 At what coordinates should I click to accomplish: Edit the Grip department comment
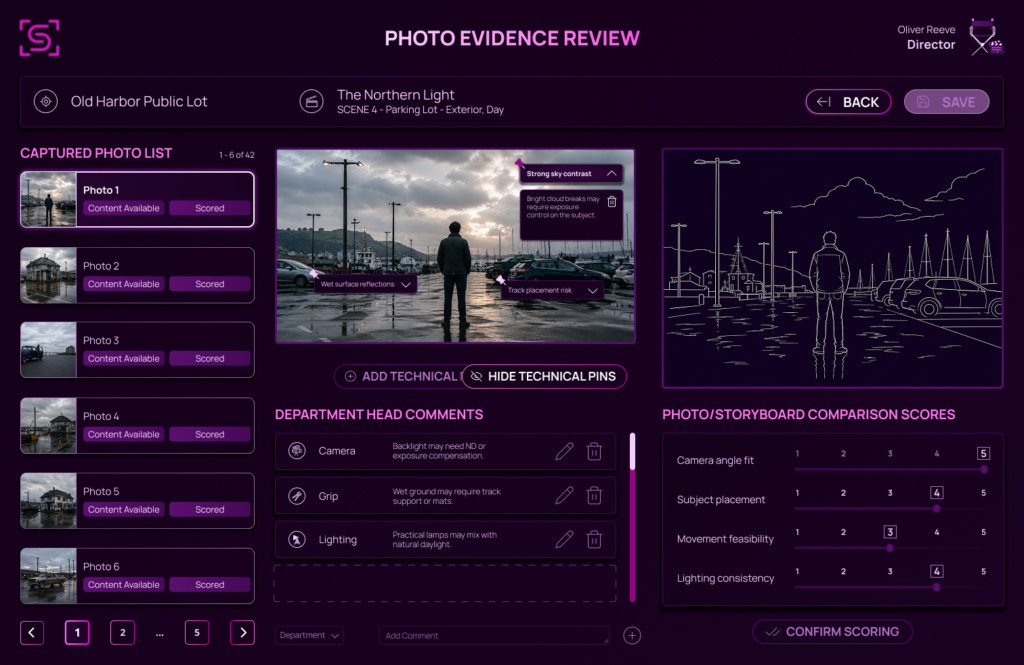[564, 496]
